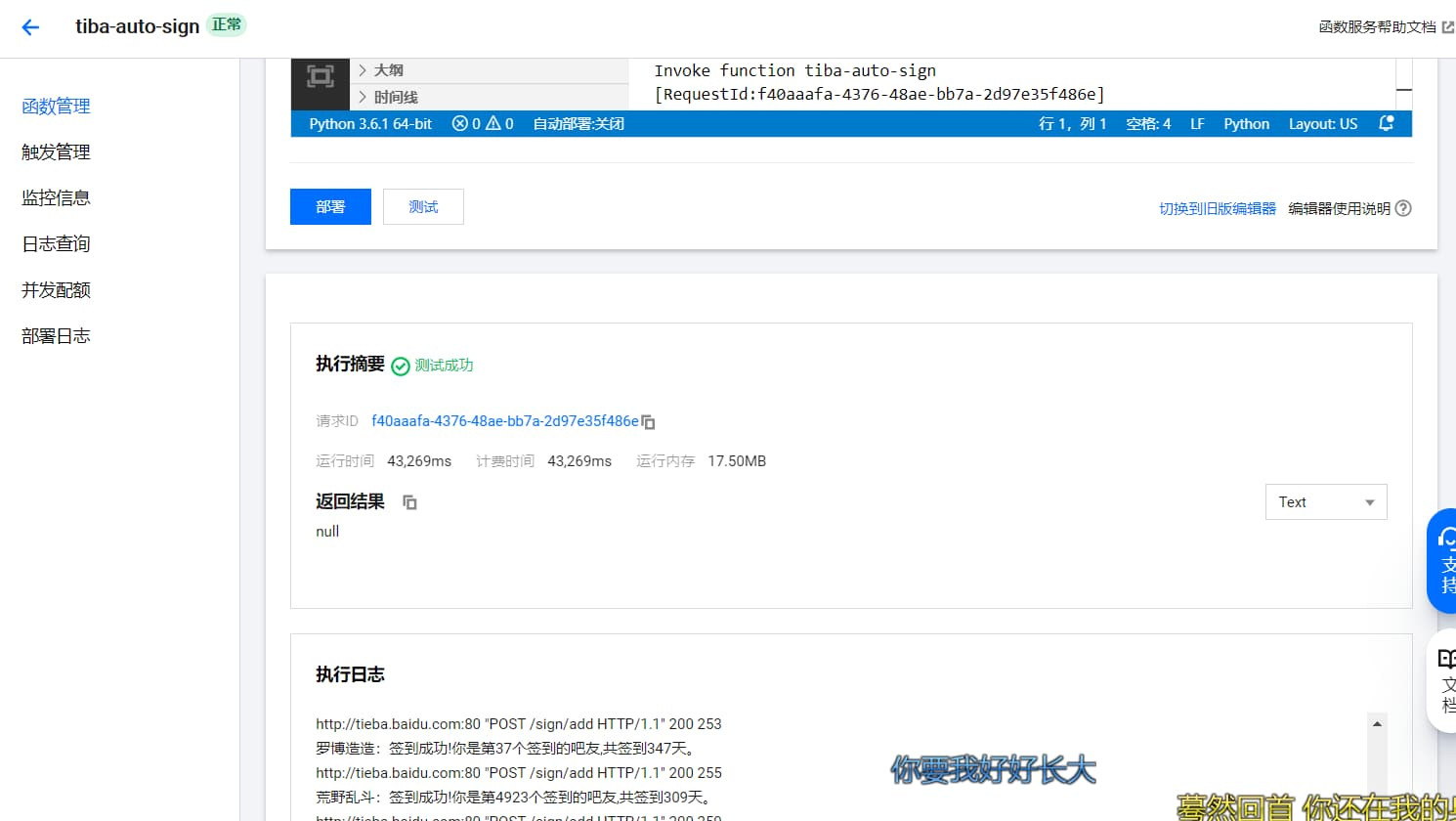Open 编辑器使用说明 help via the question mark icon
1456x821 pixels.
tap(1403, 208)
